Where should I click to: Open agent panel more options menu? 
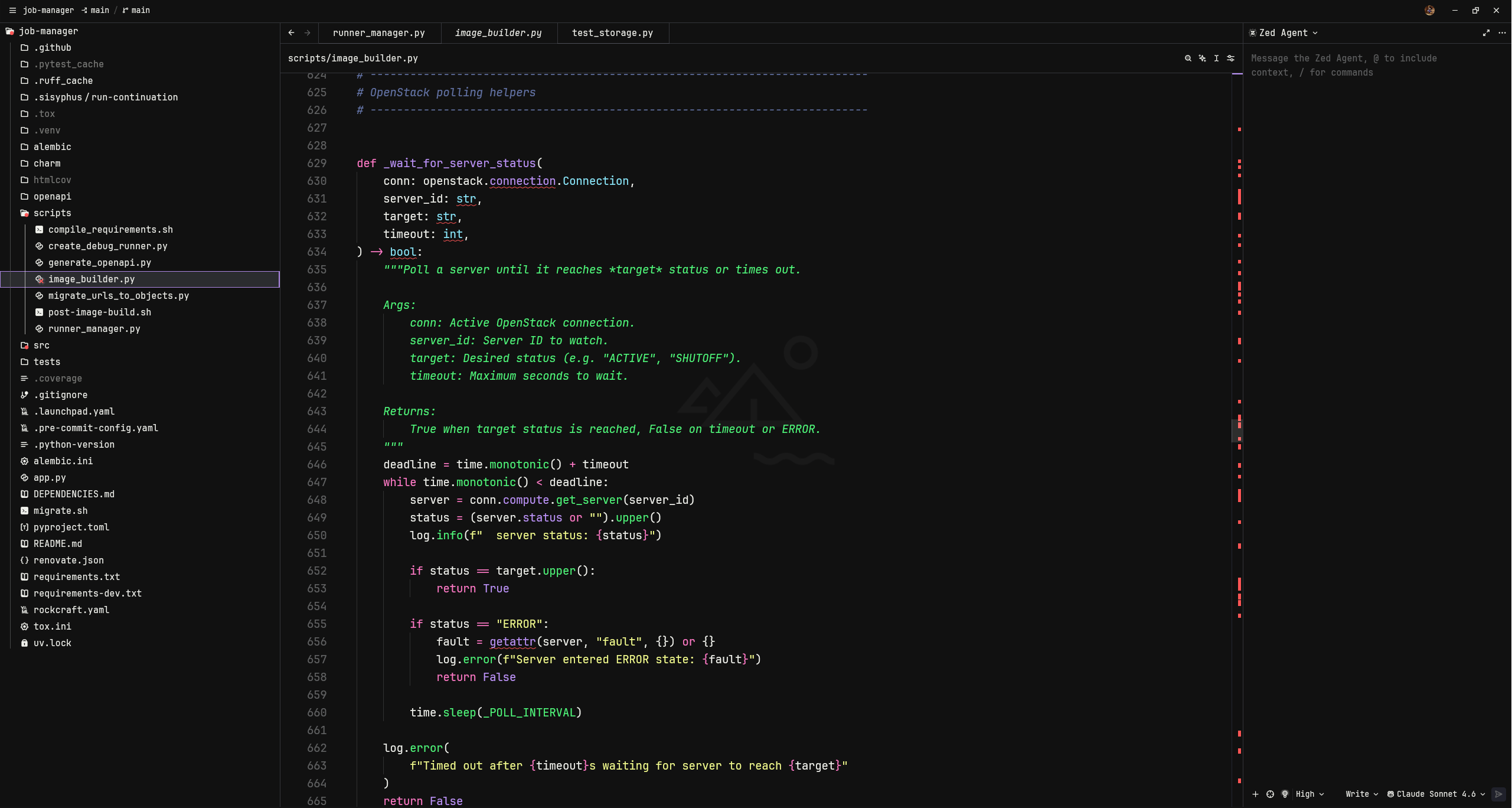click(x=1502, y=33)
